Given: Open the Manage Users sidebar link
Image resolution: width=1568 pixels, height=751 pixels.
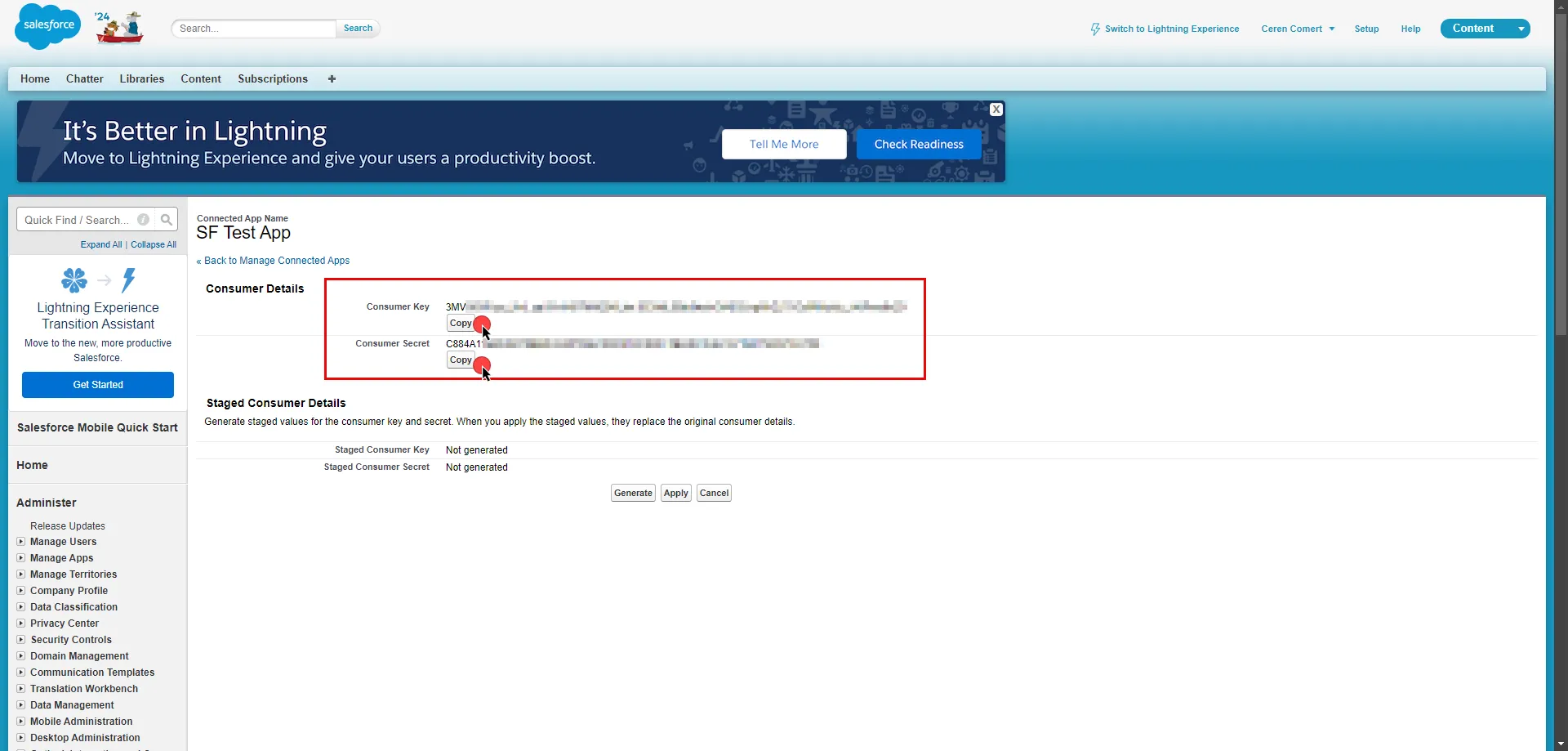Looking at the screenshot, I should coord(64,542).
